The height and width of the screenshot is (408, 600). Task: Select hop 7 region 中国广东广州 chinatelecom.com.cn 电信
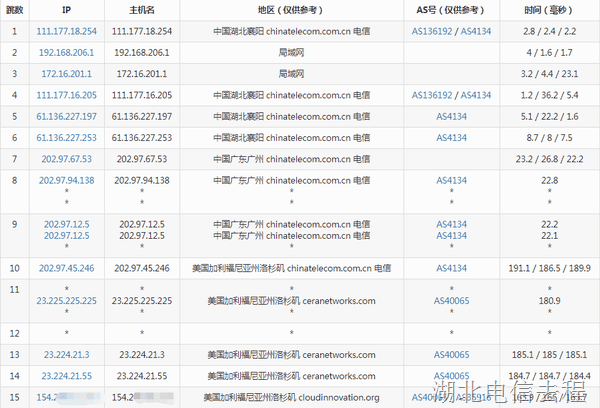pos(291,159)
